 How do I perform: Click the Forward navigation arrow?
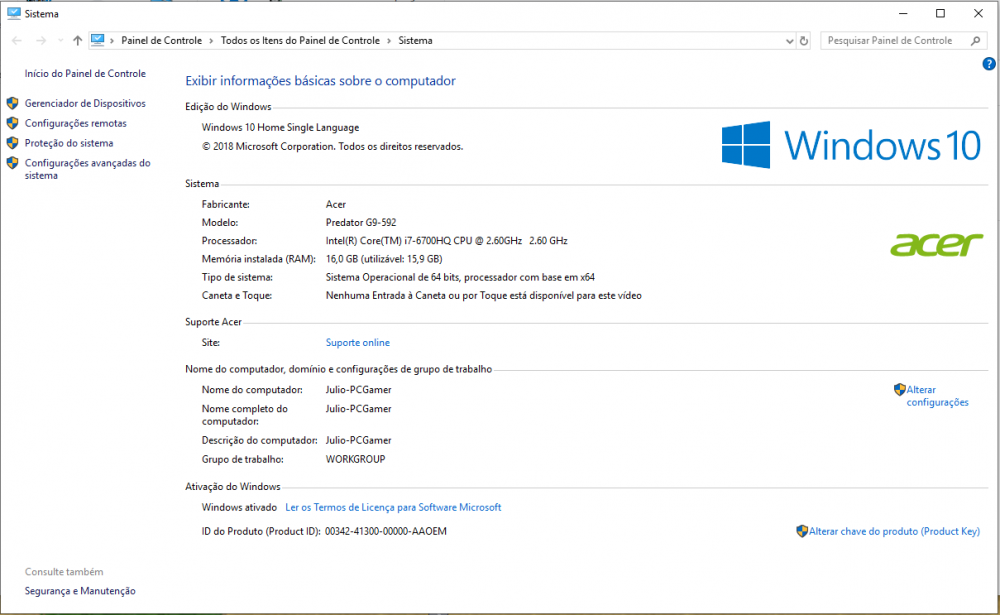[40, 41]
